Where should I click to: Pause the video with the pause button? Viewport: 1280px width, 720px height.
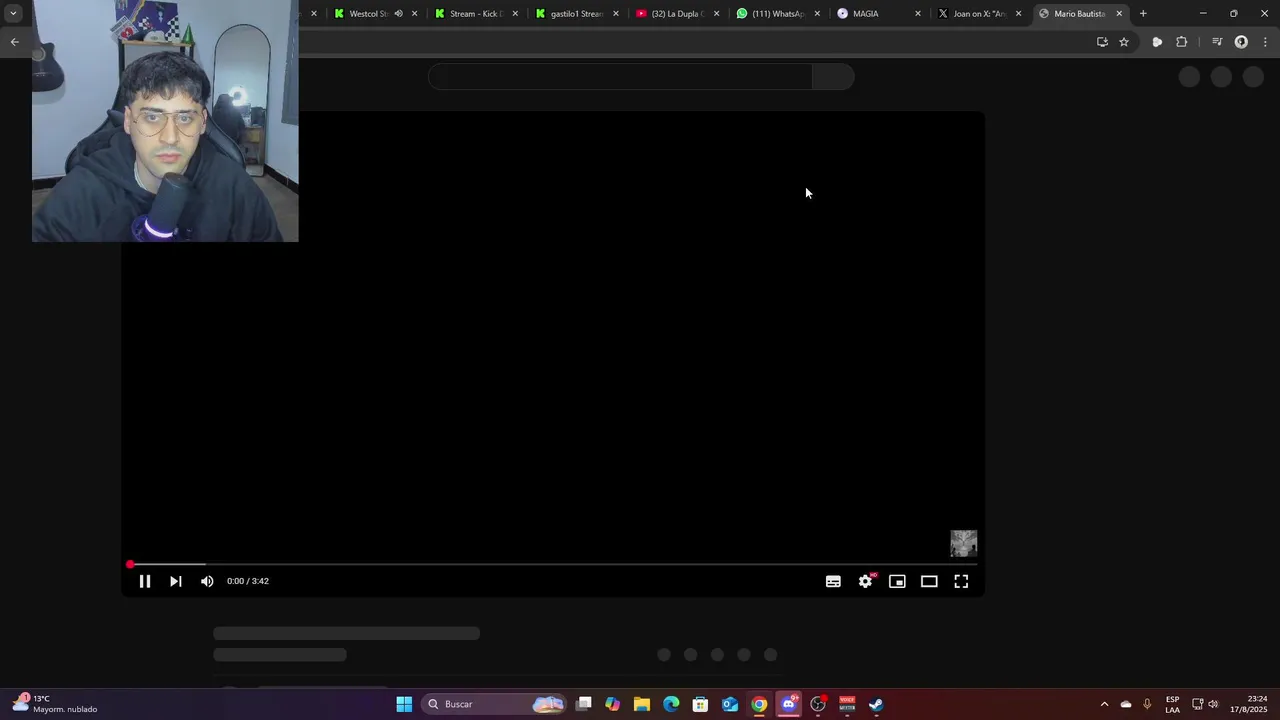pyautogui.click(x=145, y=581)
